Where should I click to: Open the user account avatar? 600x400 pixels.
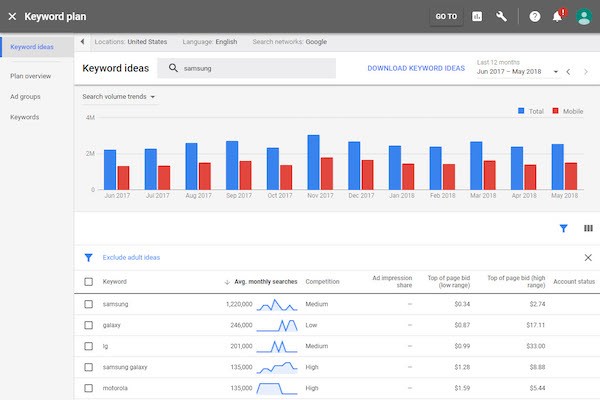[x=584, y=16]
